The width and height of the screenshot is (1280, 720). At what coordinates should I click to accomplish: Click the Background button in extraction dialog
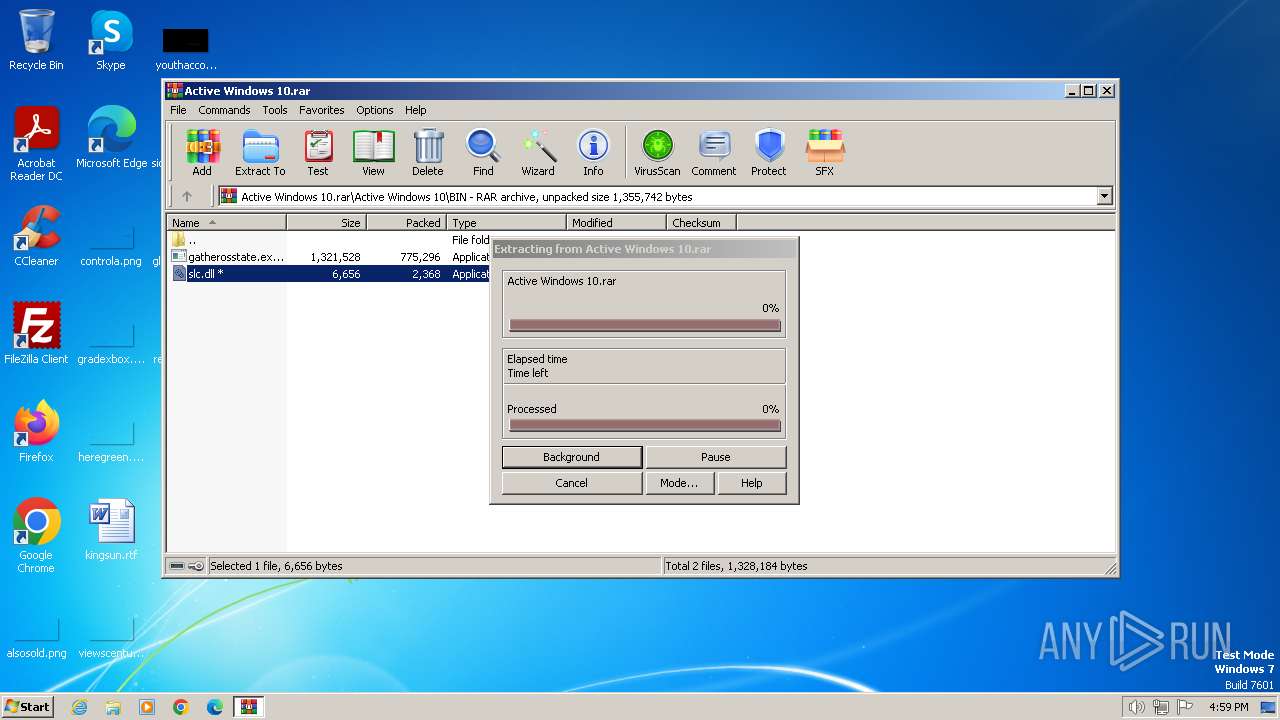click(571, 457)
